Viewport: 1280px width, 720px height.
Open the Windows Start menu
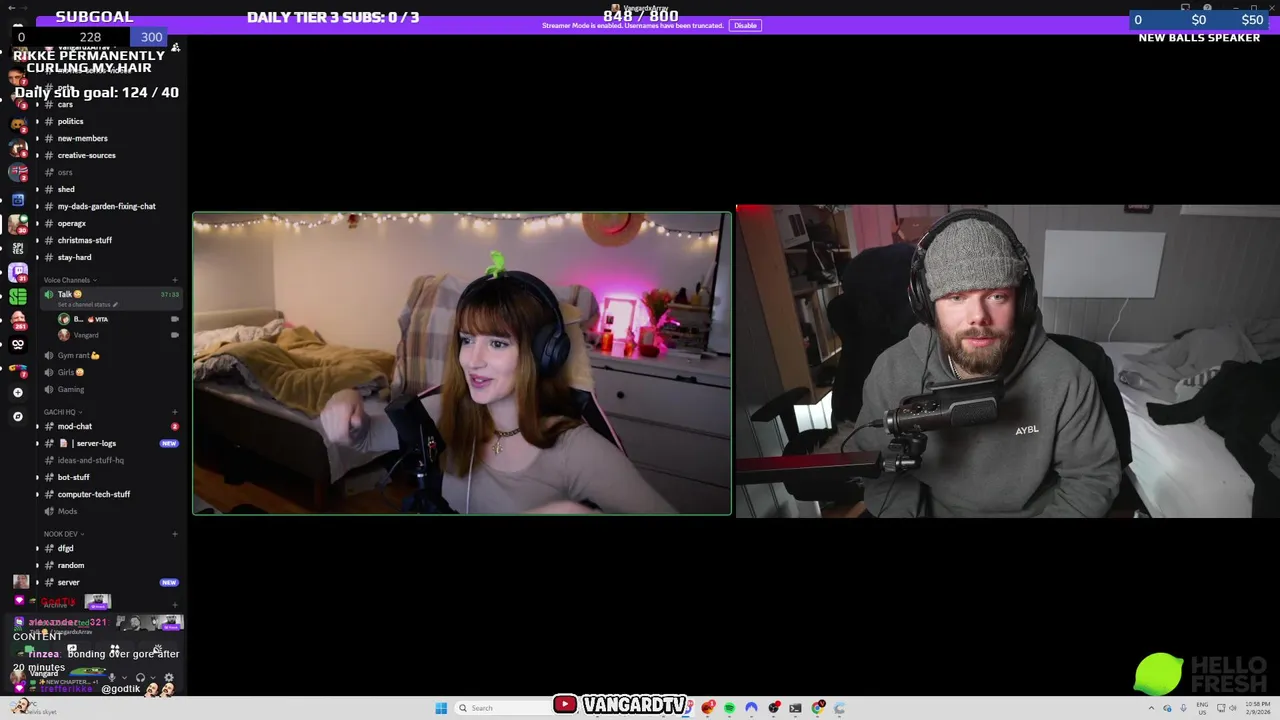coord(441,708)
